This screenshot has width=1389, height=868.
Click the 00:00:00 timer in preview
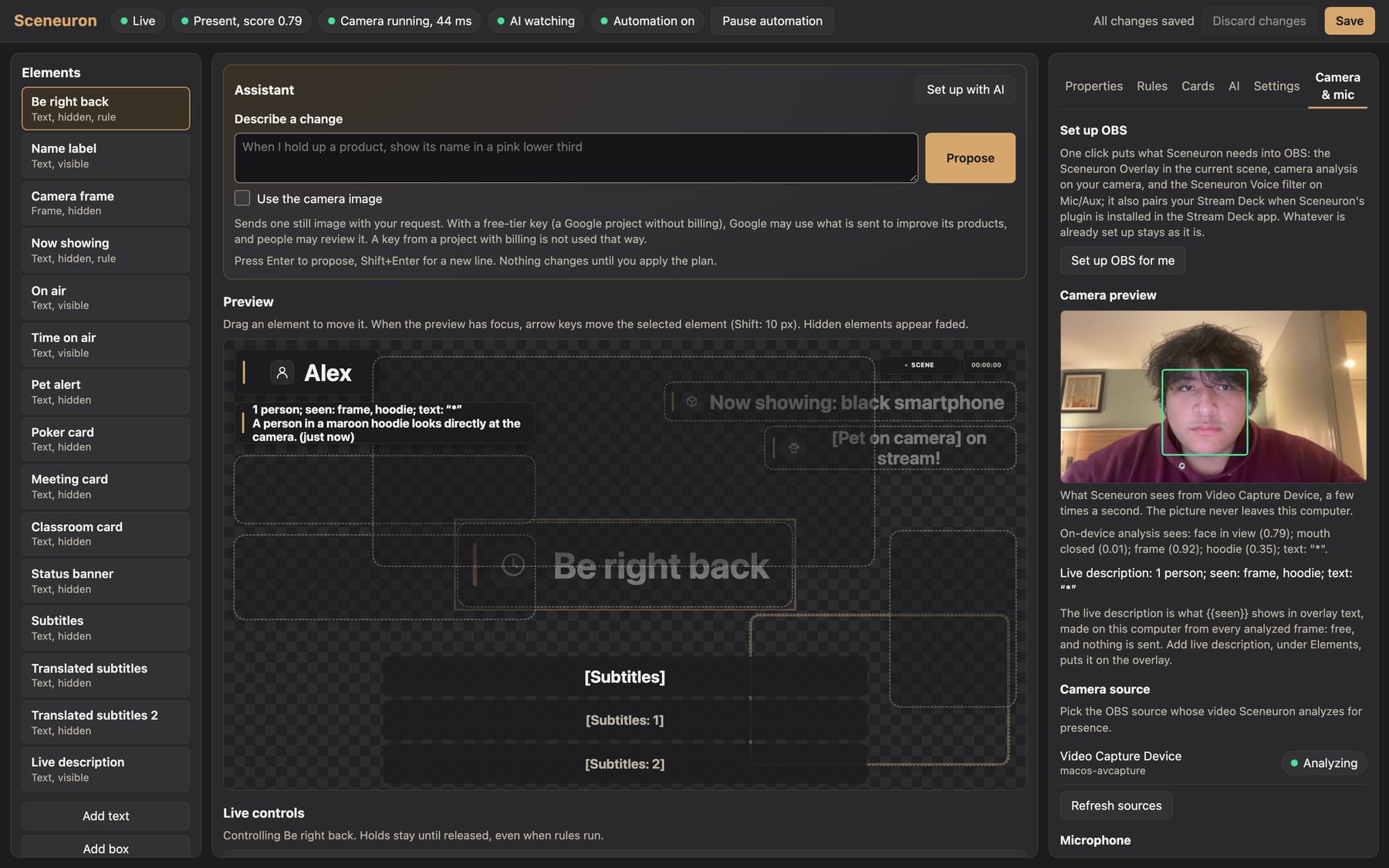[x=986, y=365]
